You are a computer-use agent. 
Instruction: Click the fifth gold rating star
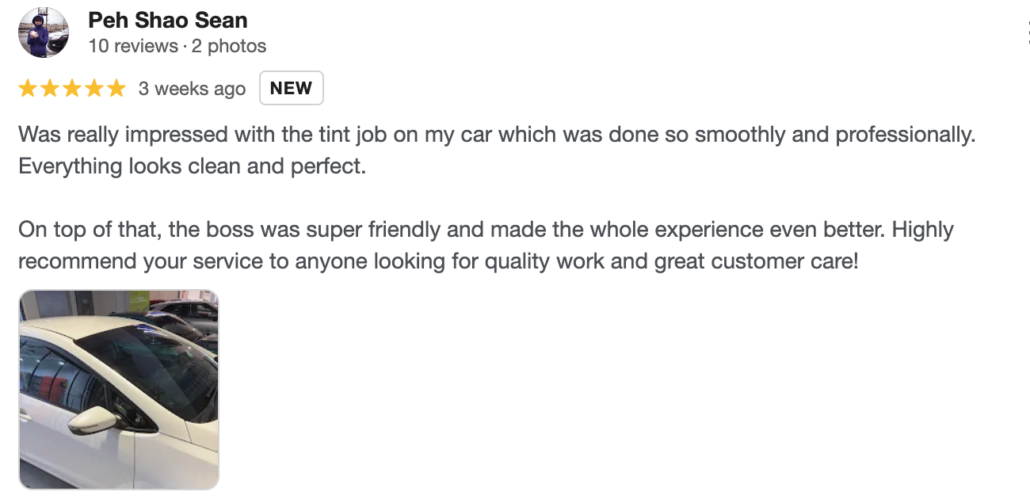[x=116, y=88]
